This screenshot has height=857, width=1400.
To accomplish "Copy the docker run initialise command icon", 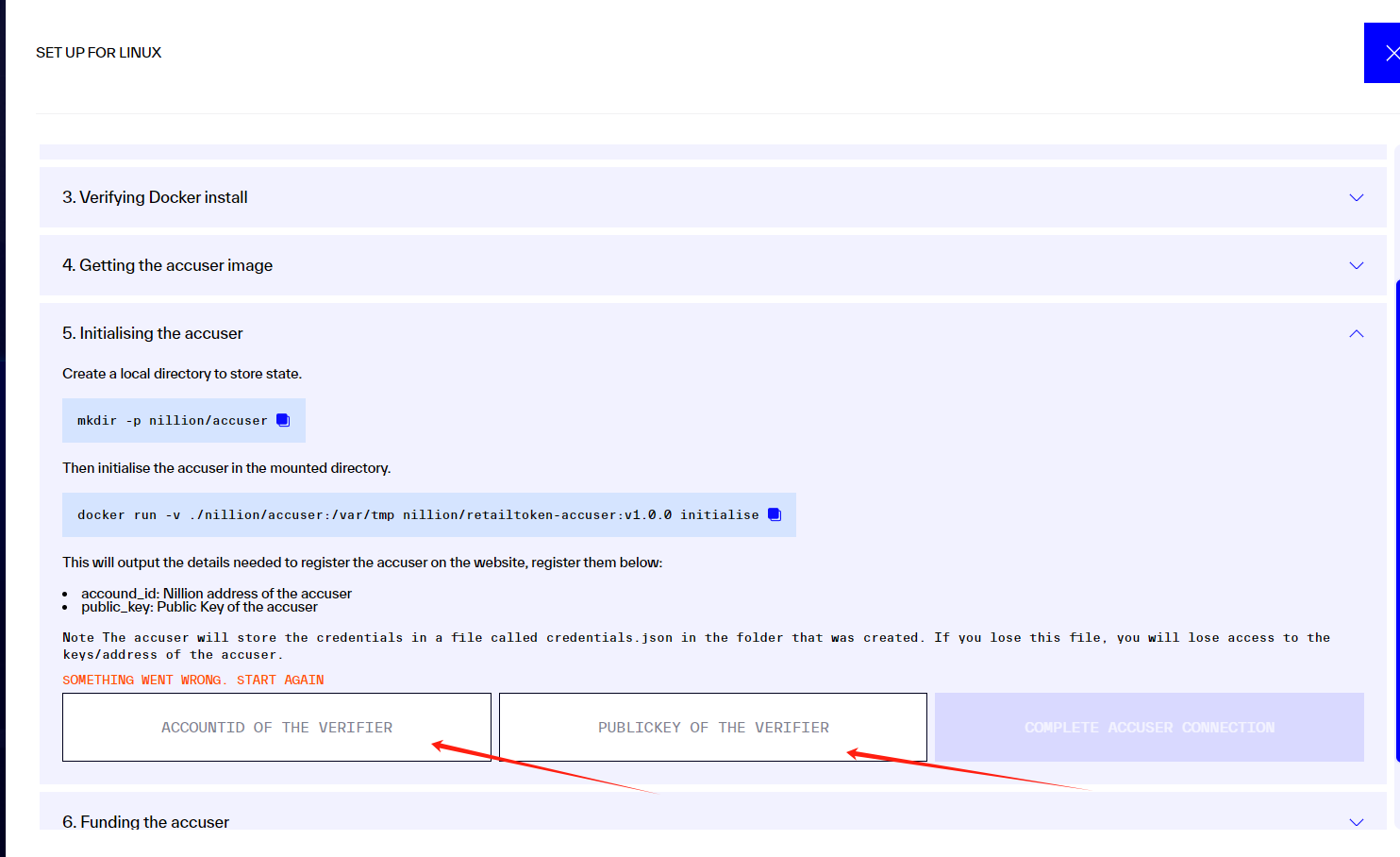I will [775, 514].
